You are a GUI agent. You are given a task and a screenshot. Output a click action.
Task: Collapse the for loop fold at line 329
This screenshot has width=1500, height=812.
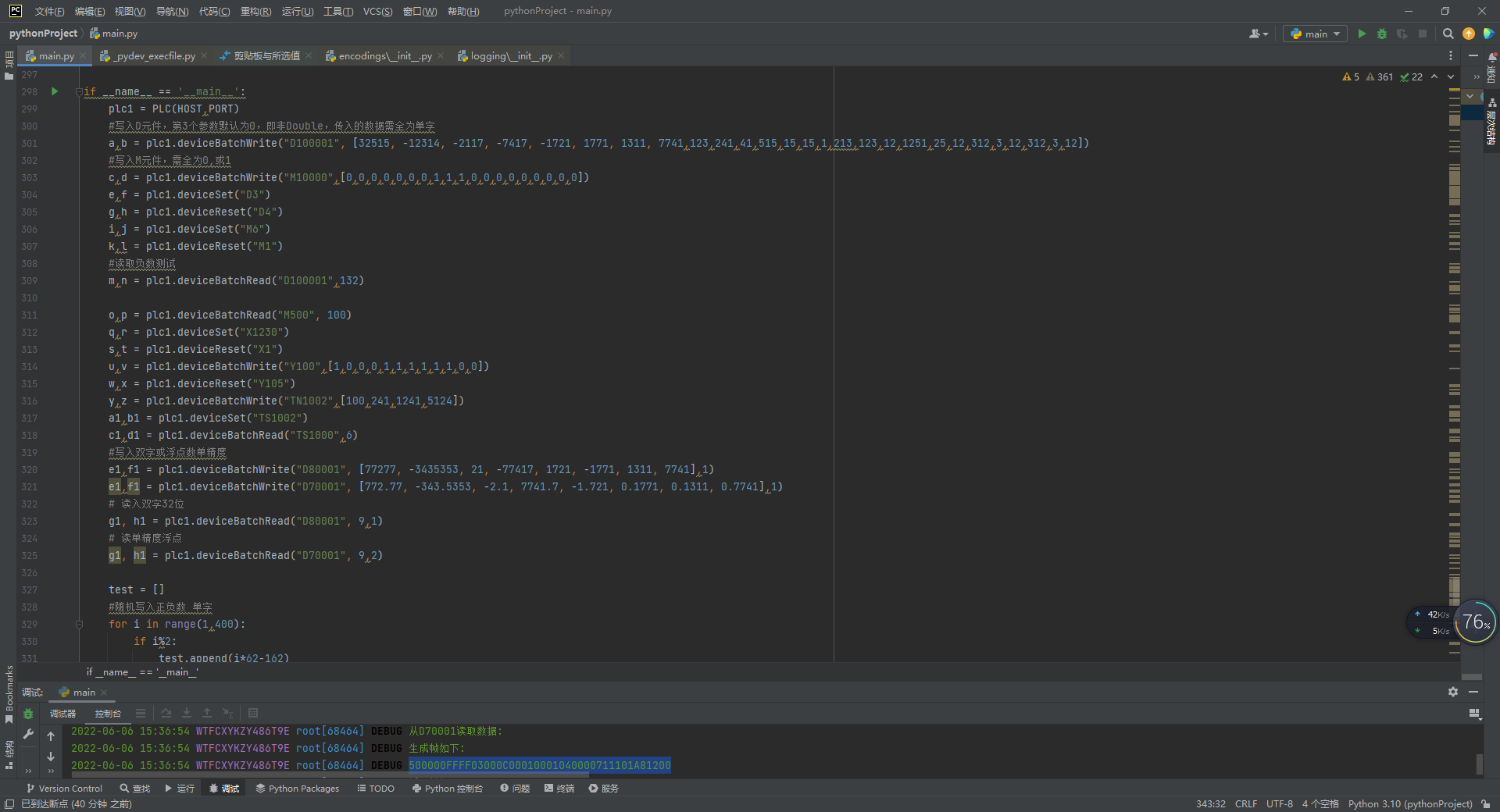(x=79, y=624)
